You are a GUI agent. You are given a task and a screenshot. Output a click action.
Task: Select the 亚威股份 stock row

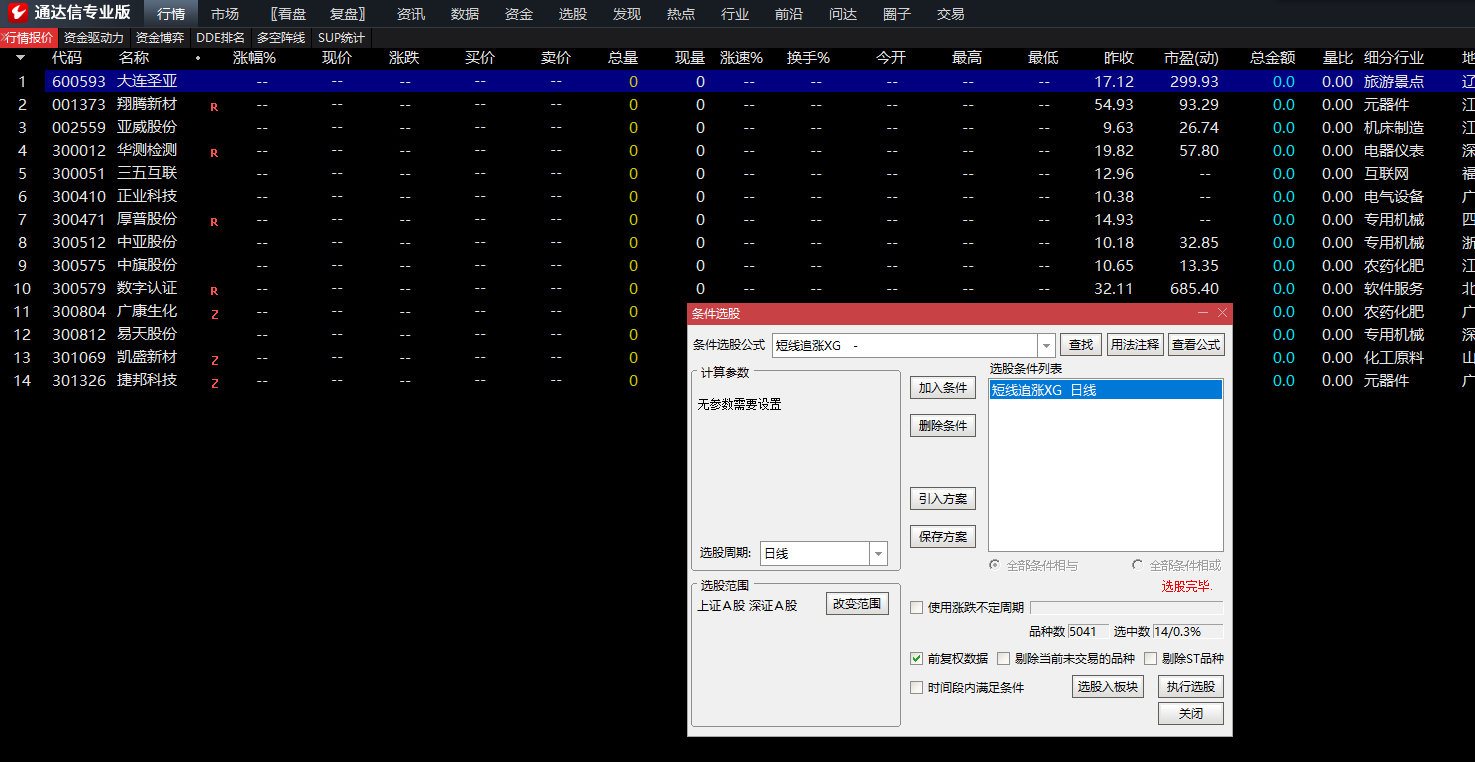(737, 128)
